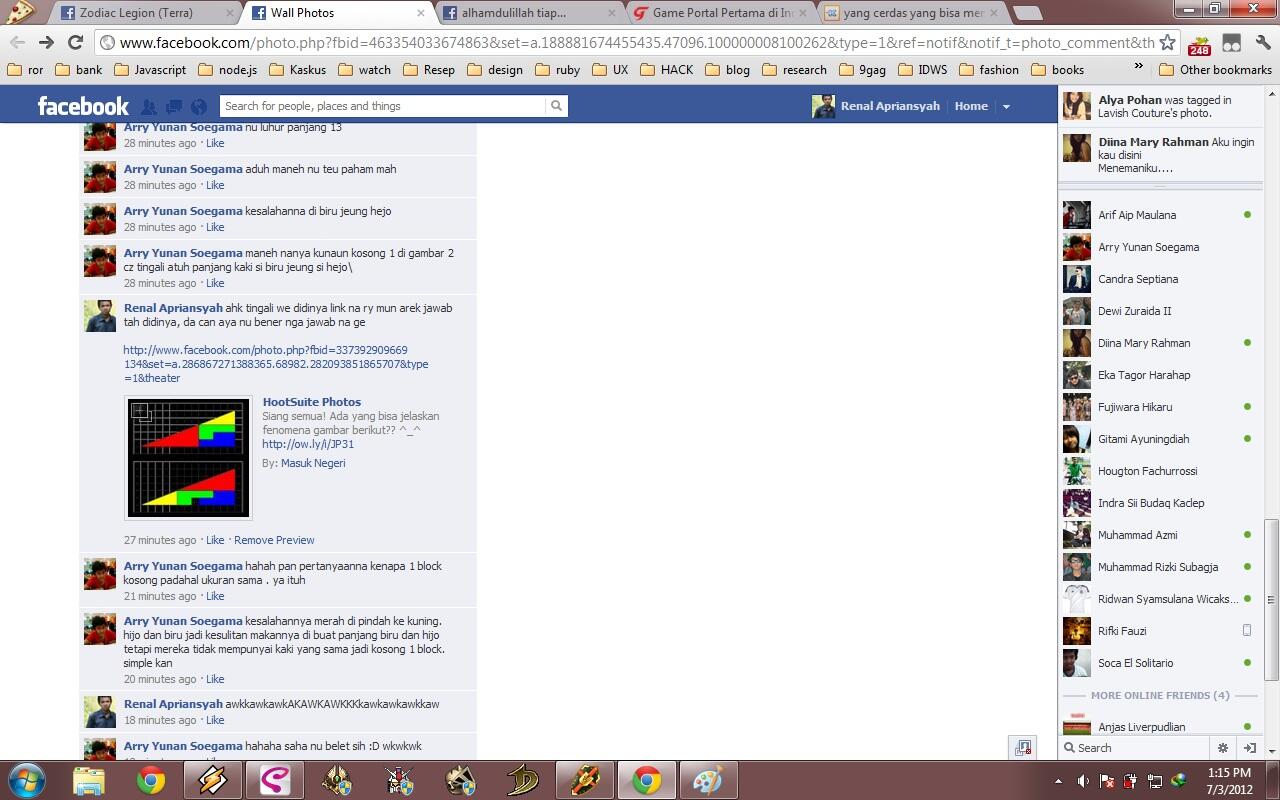Chat with Gitami Ayuningdiah
This screenshot has height=800, width=1280.
[x=1159, y=439]
